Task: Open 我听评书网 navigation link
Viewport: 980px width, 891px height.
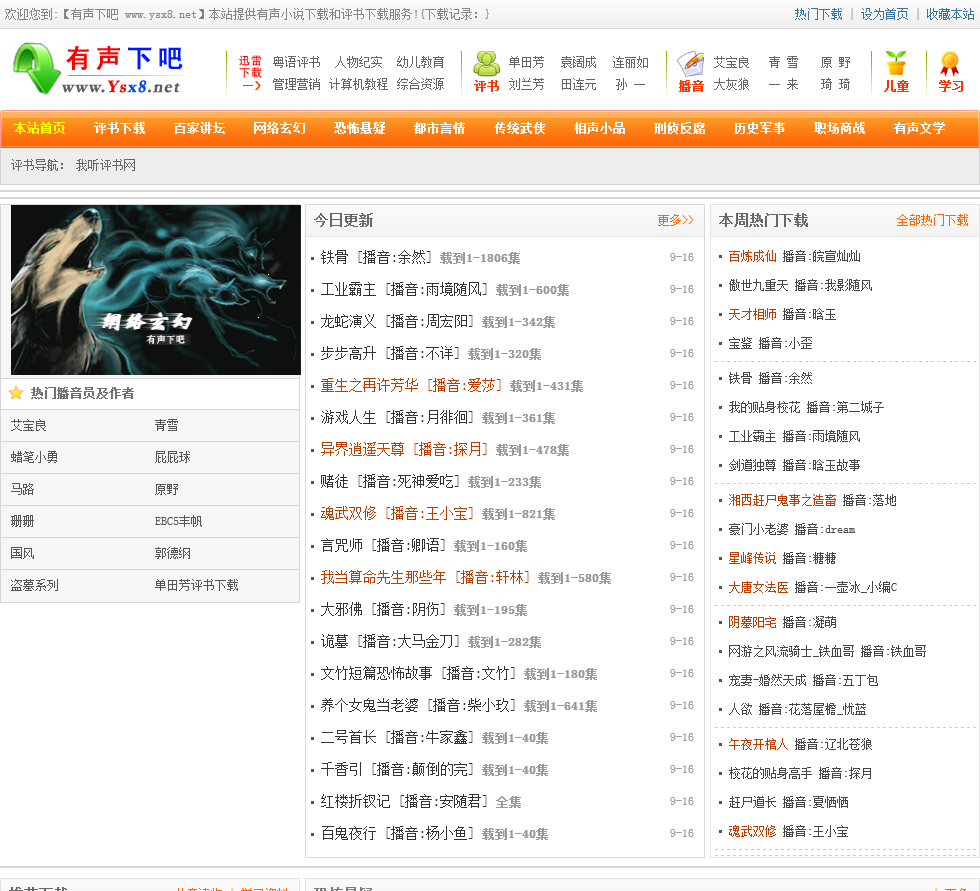Action: [106, 165]
